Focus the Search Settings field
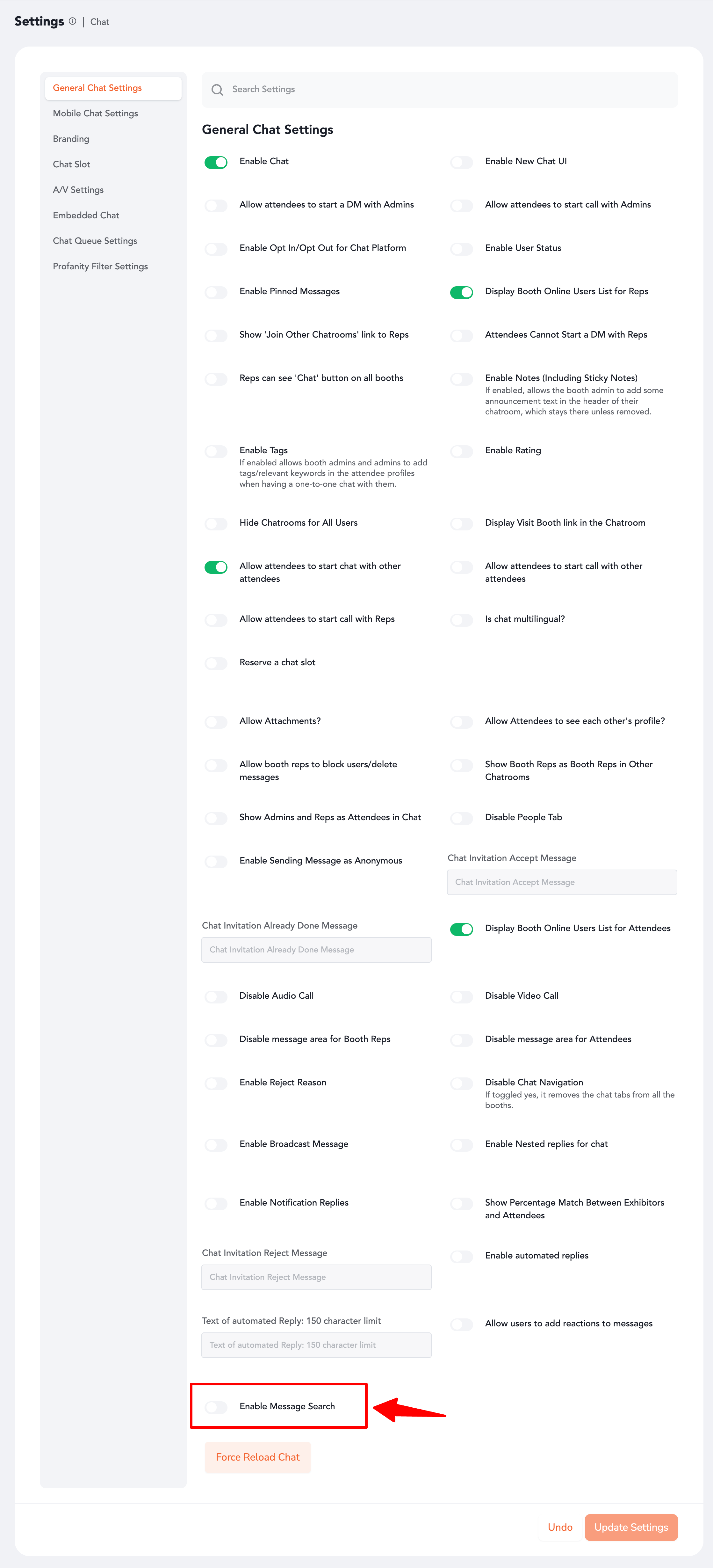This screenshot has height=1568, width=713. coord(450,90)
